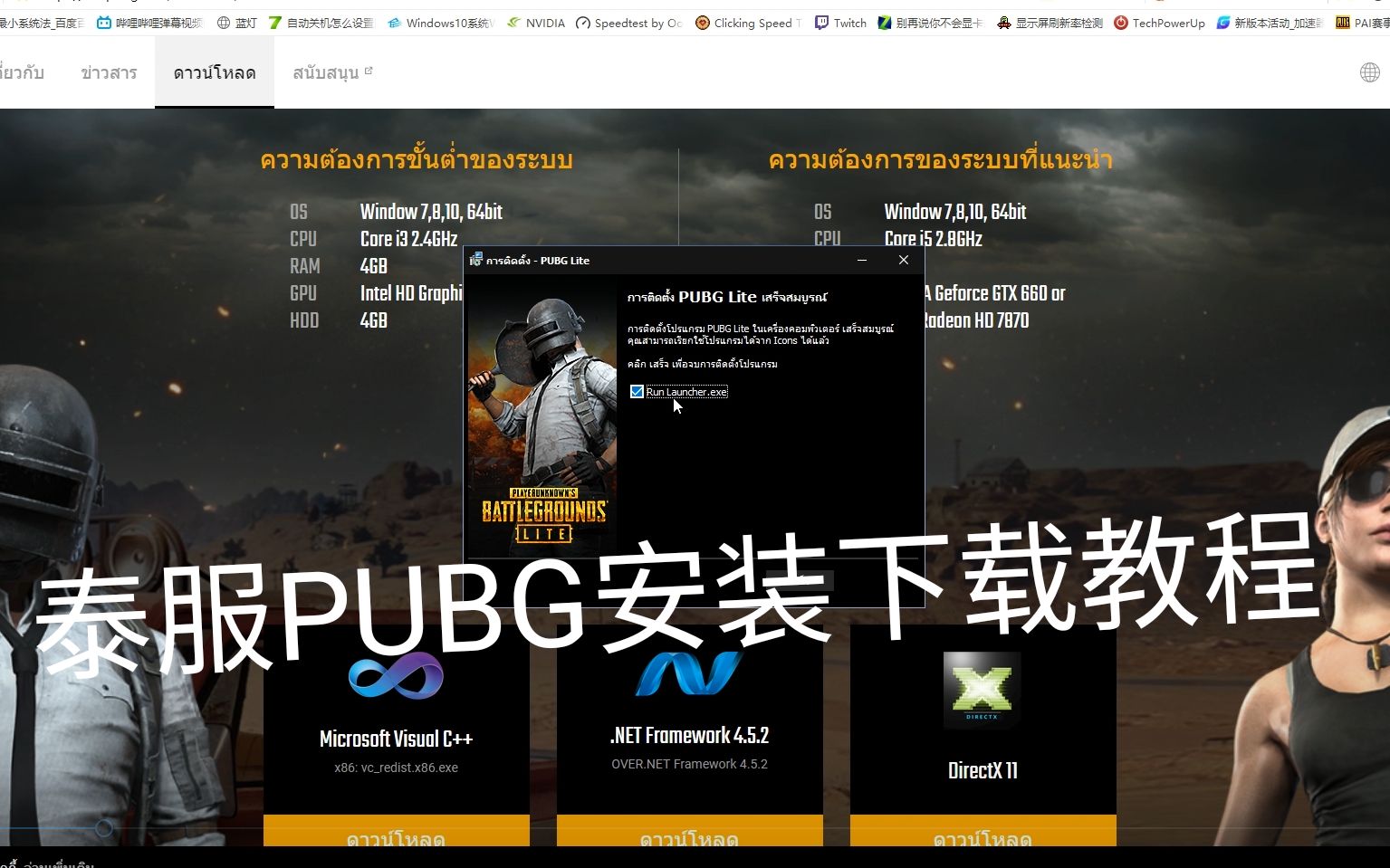1390x868 pixels.
Task: Click the .NET Framework 4.5.2 card title
Action: (689, 735)
